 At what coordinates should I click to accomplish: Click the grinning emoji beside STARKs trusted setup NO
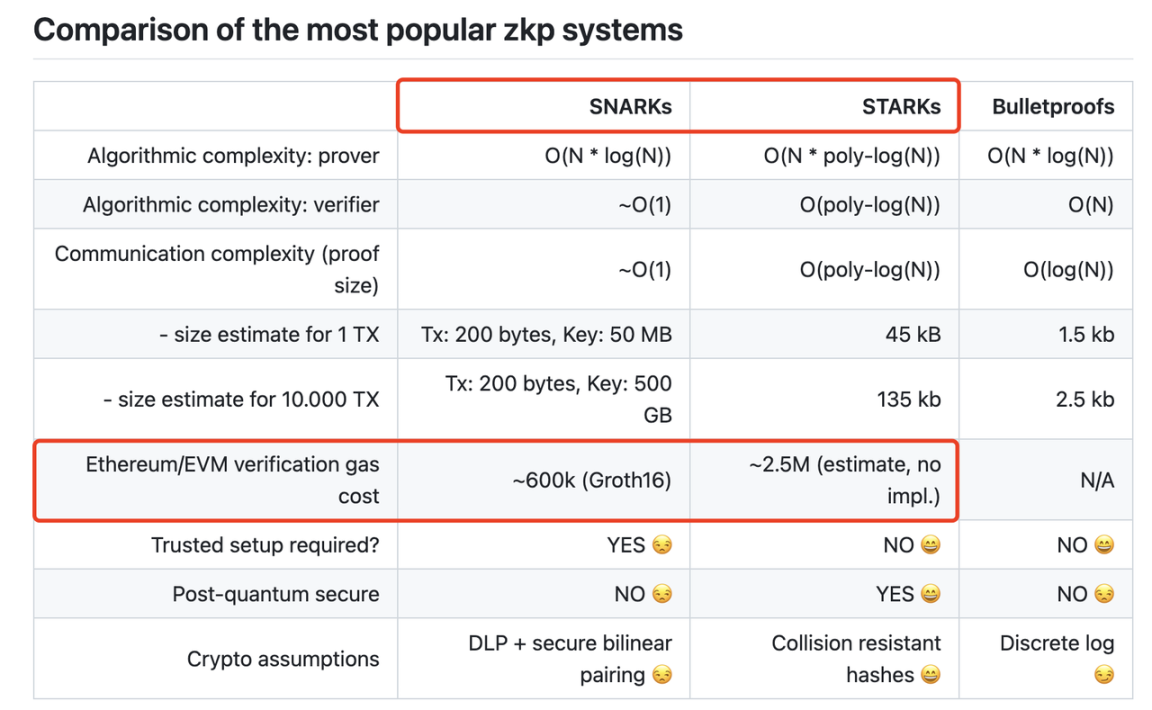[x=930, y=545]
